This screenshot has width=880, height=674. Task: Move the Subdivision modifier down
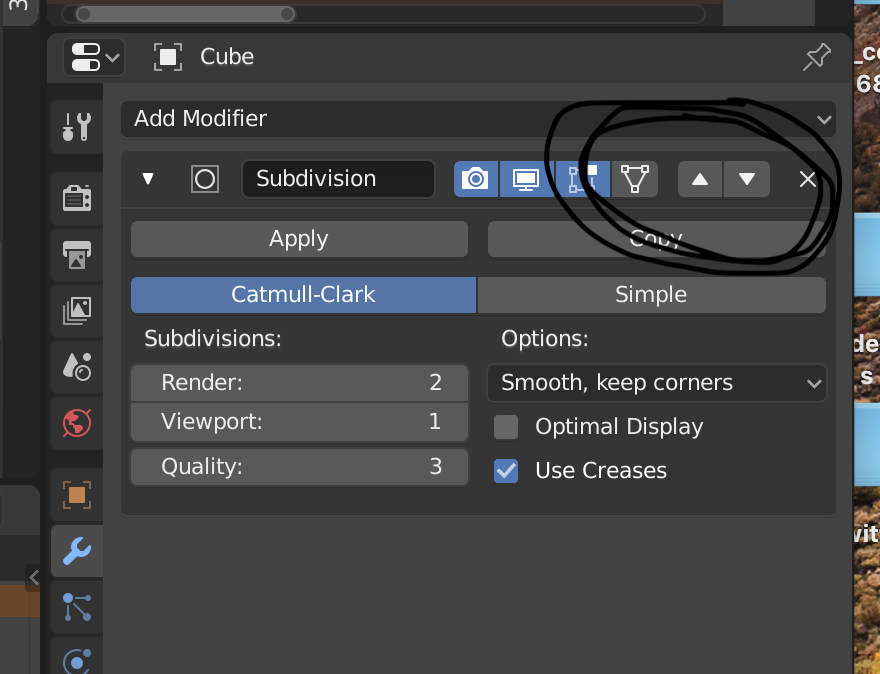747,179
